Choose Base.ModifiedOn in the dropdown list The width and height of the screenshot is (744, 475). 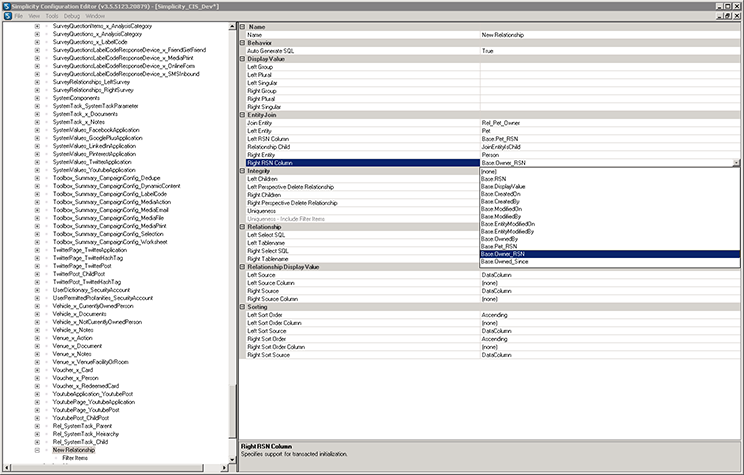(x=610, y=209)
